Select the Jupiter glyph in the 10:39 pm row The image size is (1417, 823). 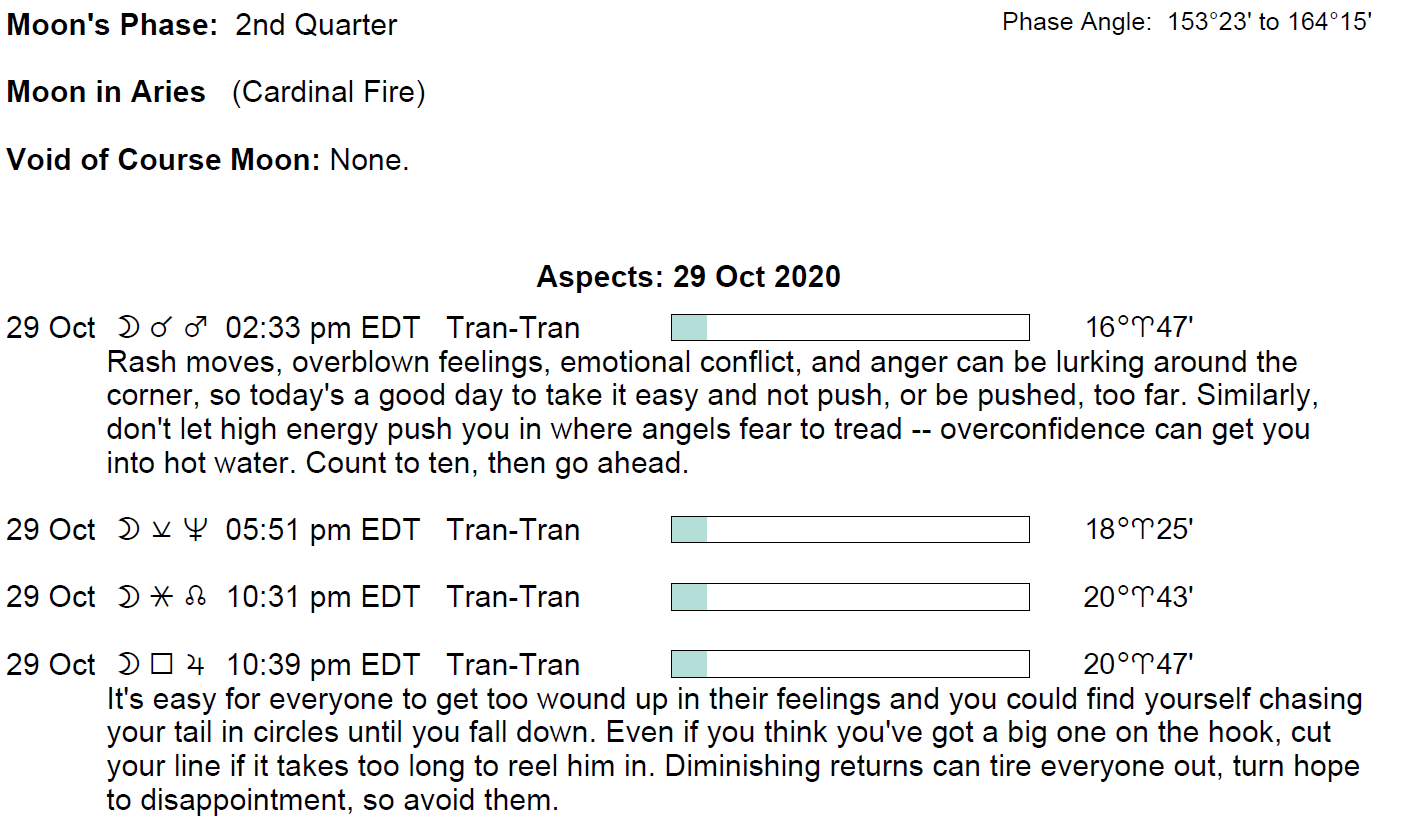(x=196, y=665)
